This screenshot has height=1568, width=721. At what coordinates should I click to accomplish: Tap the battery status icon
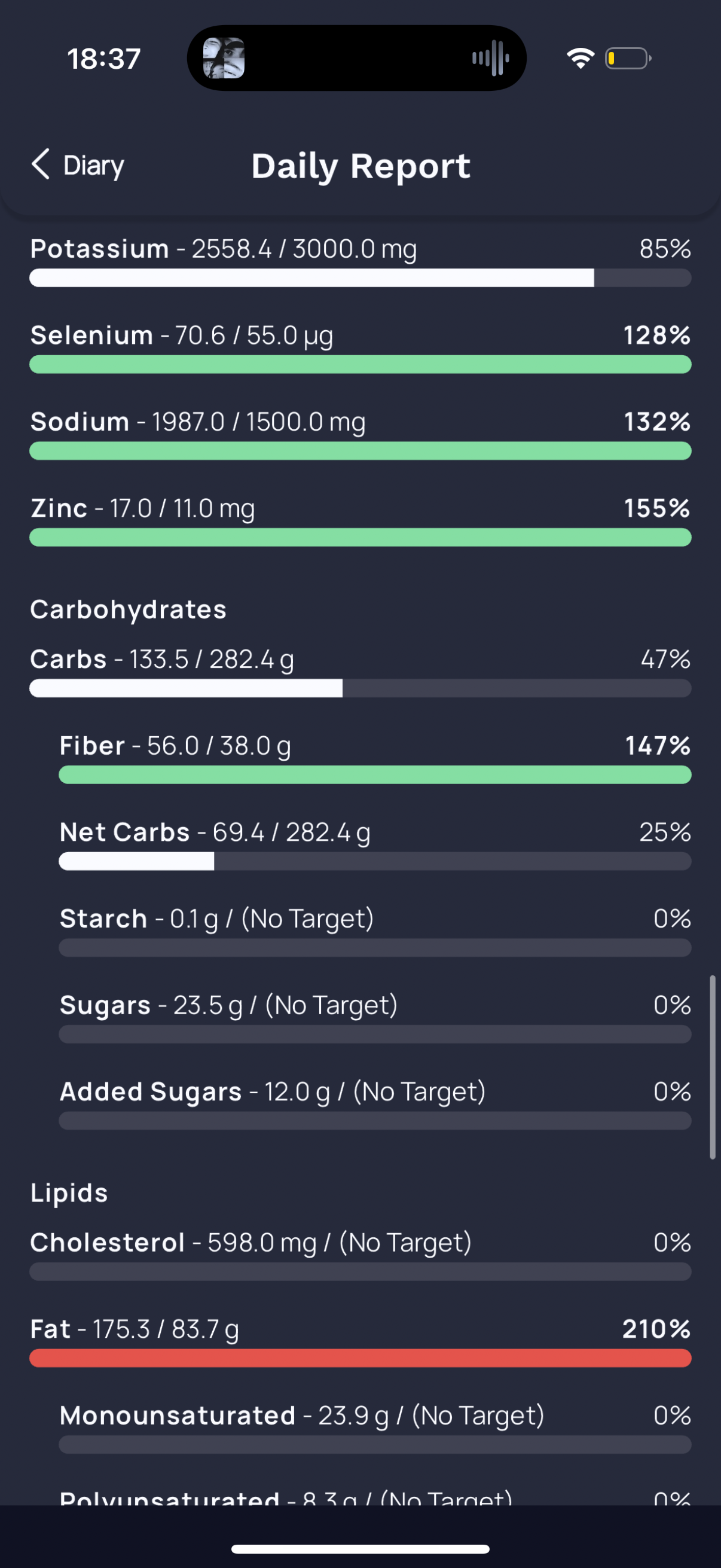pyautogui.click(x=628, y=59)
